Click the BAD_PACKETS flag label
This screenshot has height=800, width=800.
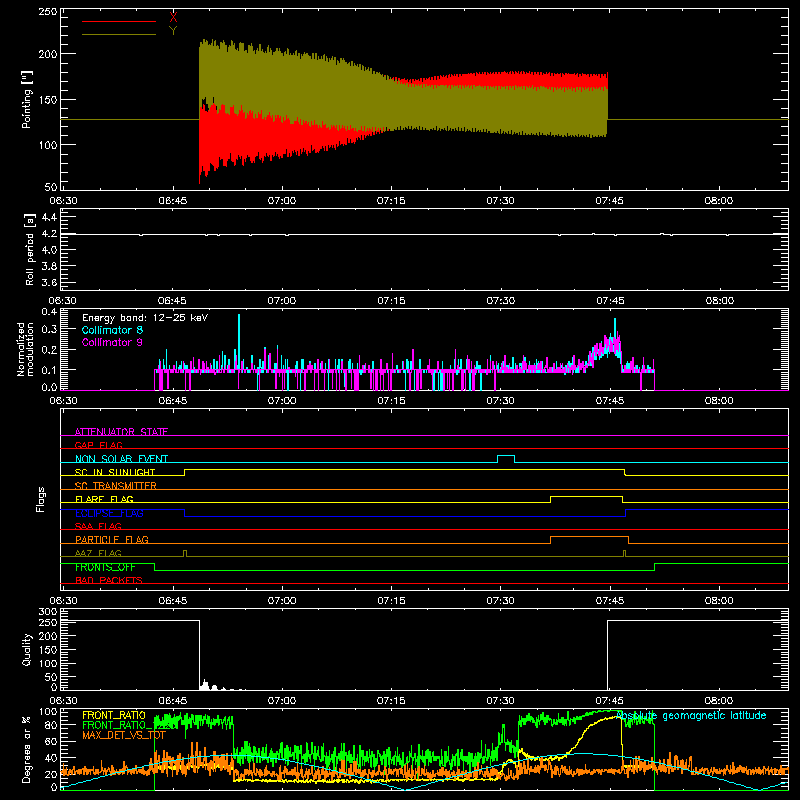click(x=109, y=580)
